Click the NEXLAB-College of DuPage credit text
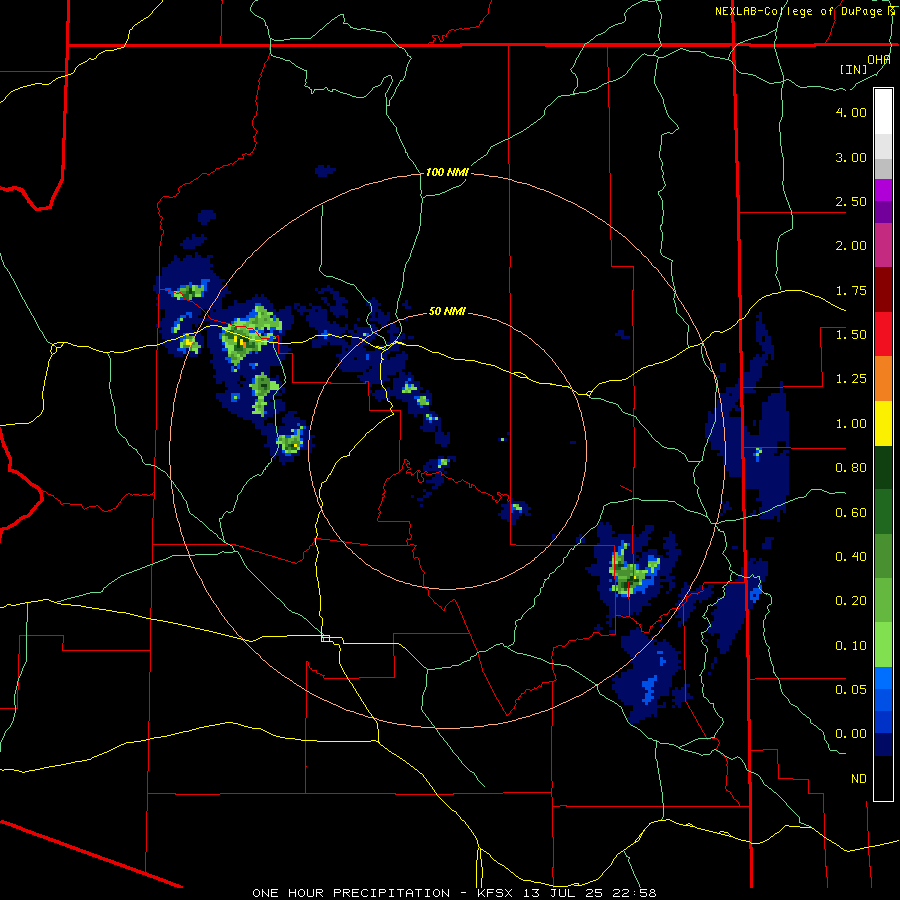 click(799, 11)
